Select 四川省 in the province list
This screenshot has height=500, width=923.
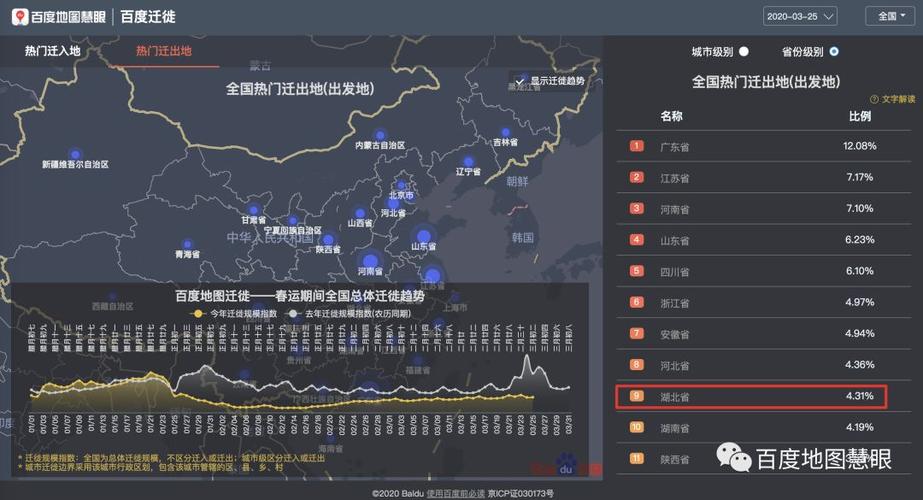point(675,271)
